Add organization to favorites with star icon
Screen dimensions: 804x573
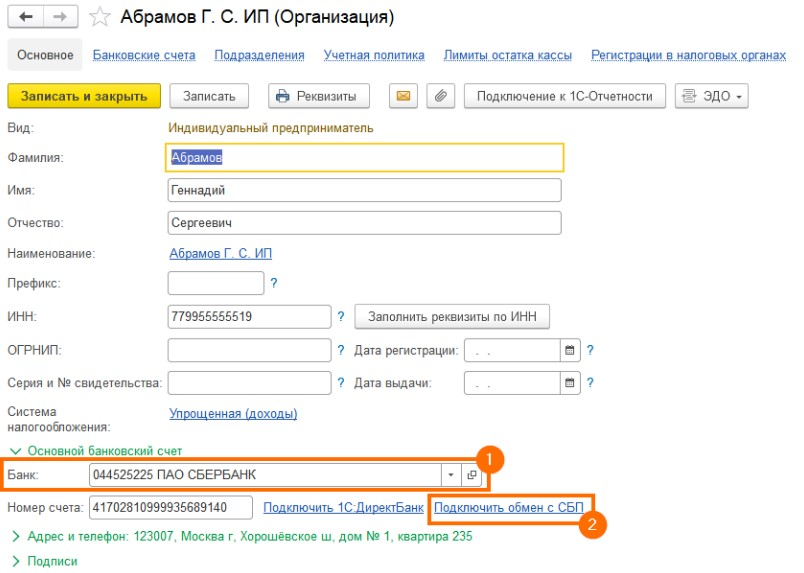point(99,17)
